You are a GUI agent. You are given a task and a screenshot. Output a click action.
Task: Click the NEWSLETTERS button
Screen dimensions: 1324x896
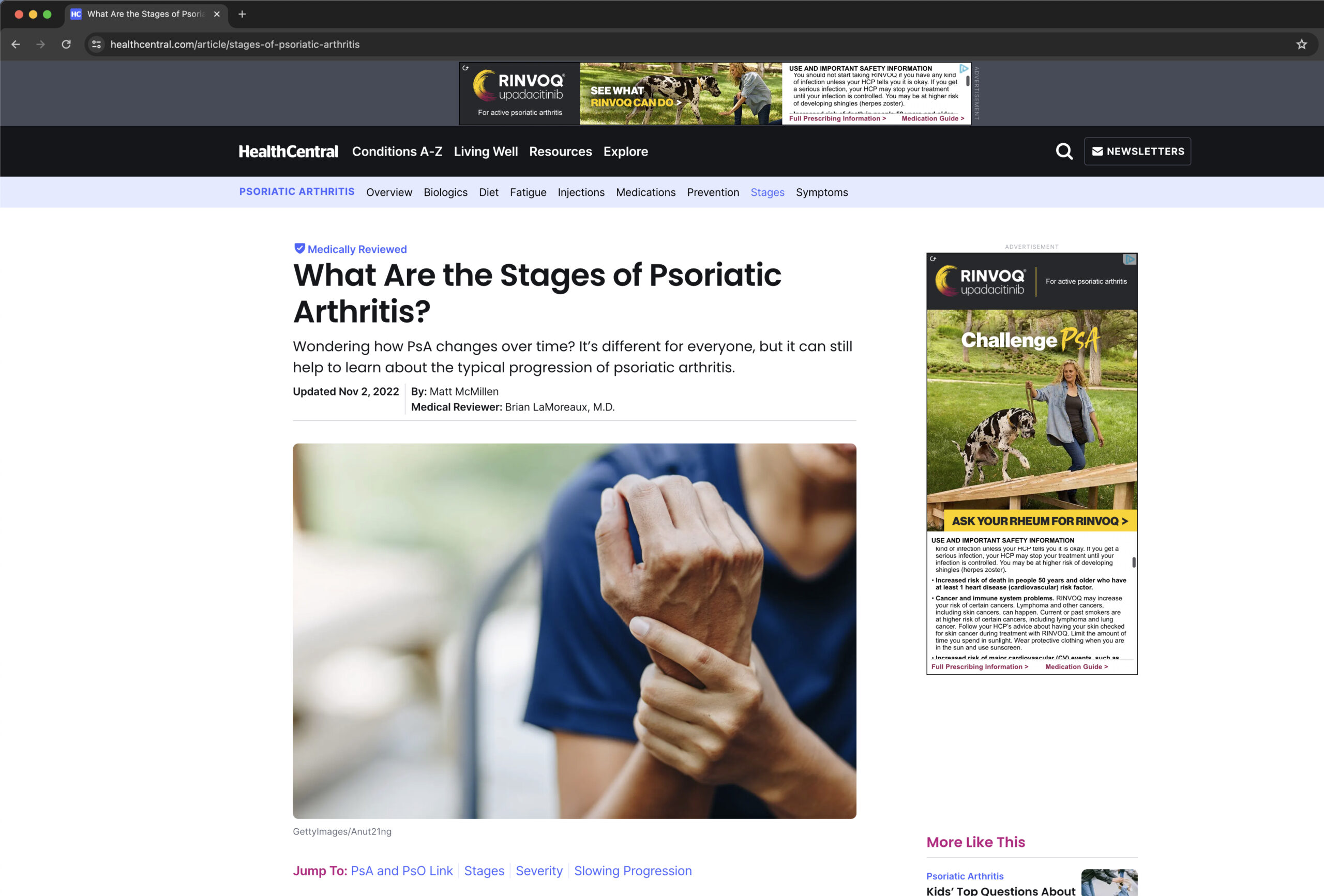(1137, 151)
